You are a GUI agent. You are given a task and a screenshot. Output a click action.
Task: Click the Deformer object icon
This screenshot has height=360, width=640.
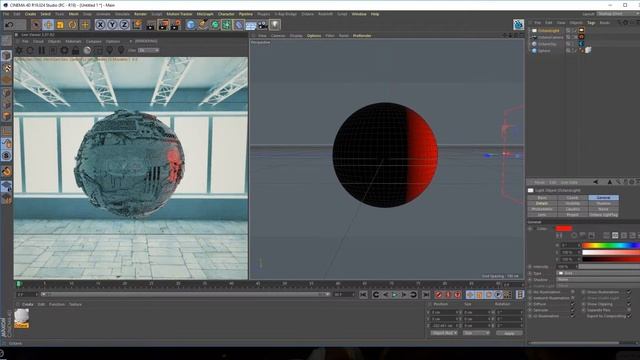coord(239,25)
